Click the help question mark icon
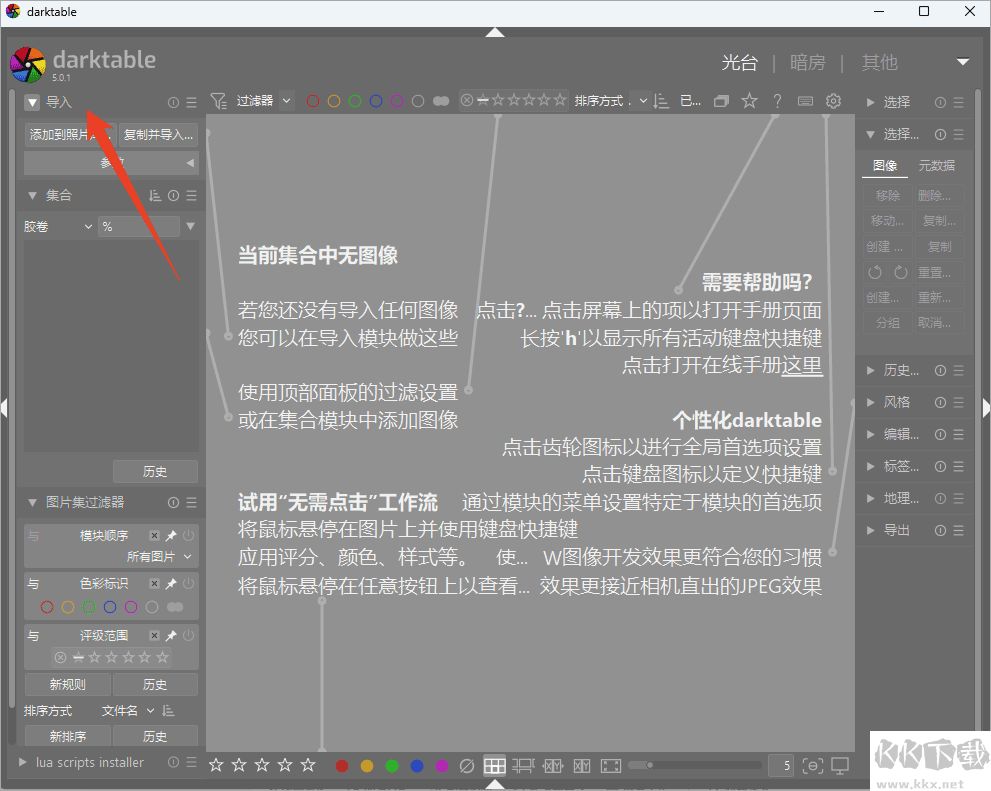Screen dimensions: 991x791 [x=777, y=101]
